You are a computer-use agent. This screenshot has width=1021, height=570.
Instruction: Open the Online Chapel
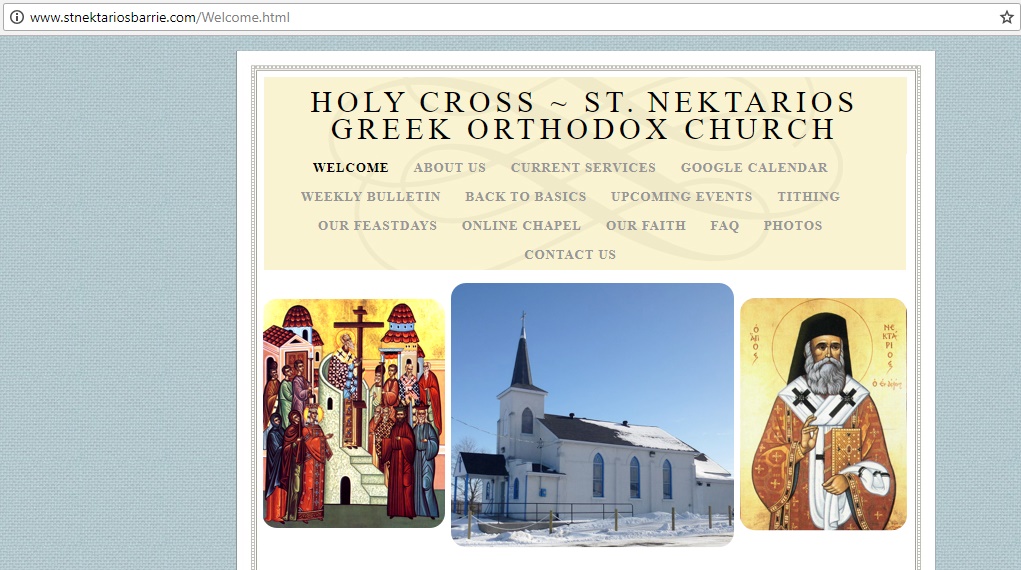tap(521, 225)
